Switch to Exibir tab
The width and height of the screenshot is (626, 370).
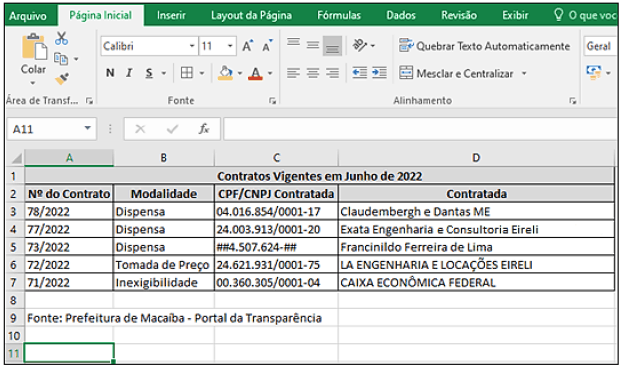coord(515,16)
